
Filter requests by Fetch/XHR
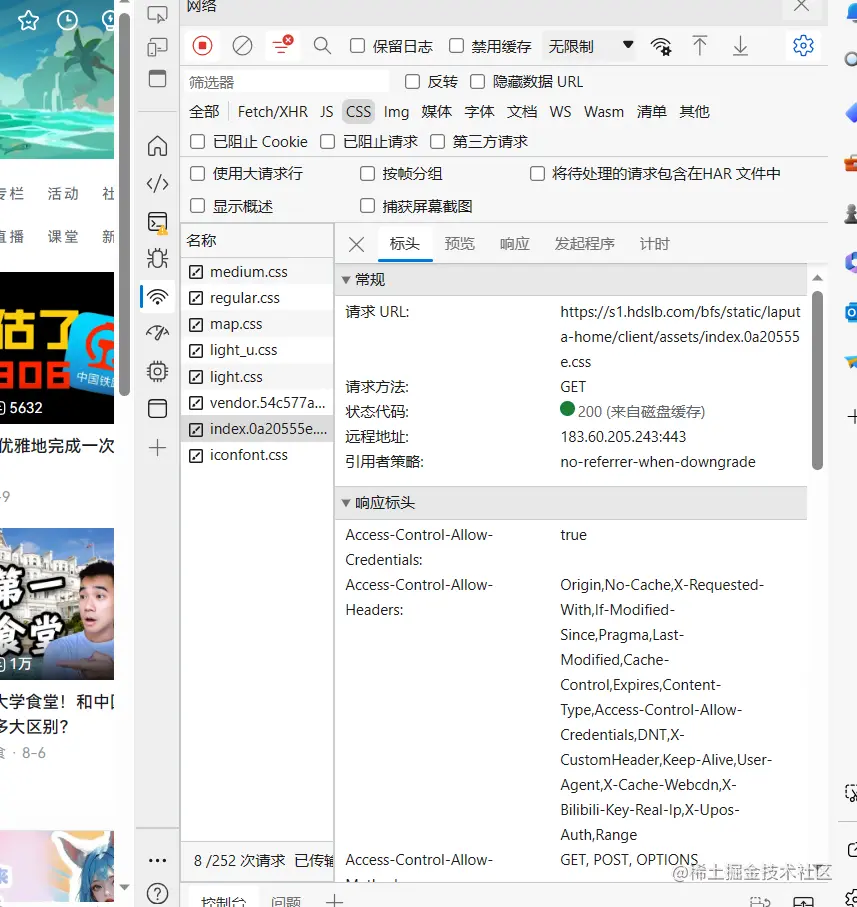click(x=272, y=112)
